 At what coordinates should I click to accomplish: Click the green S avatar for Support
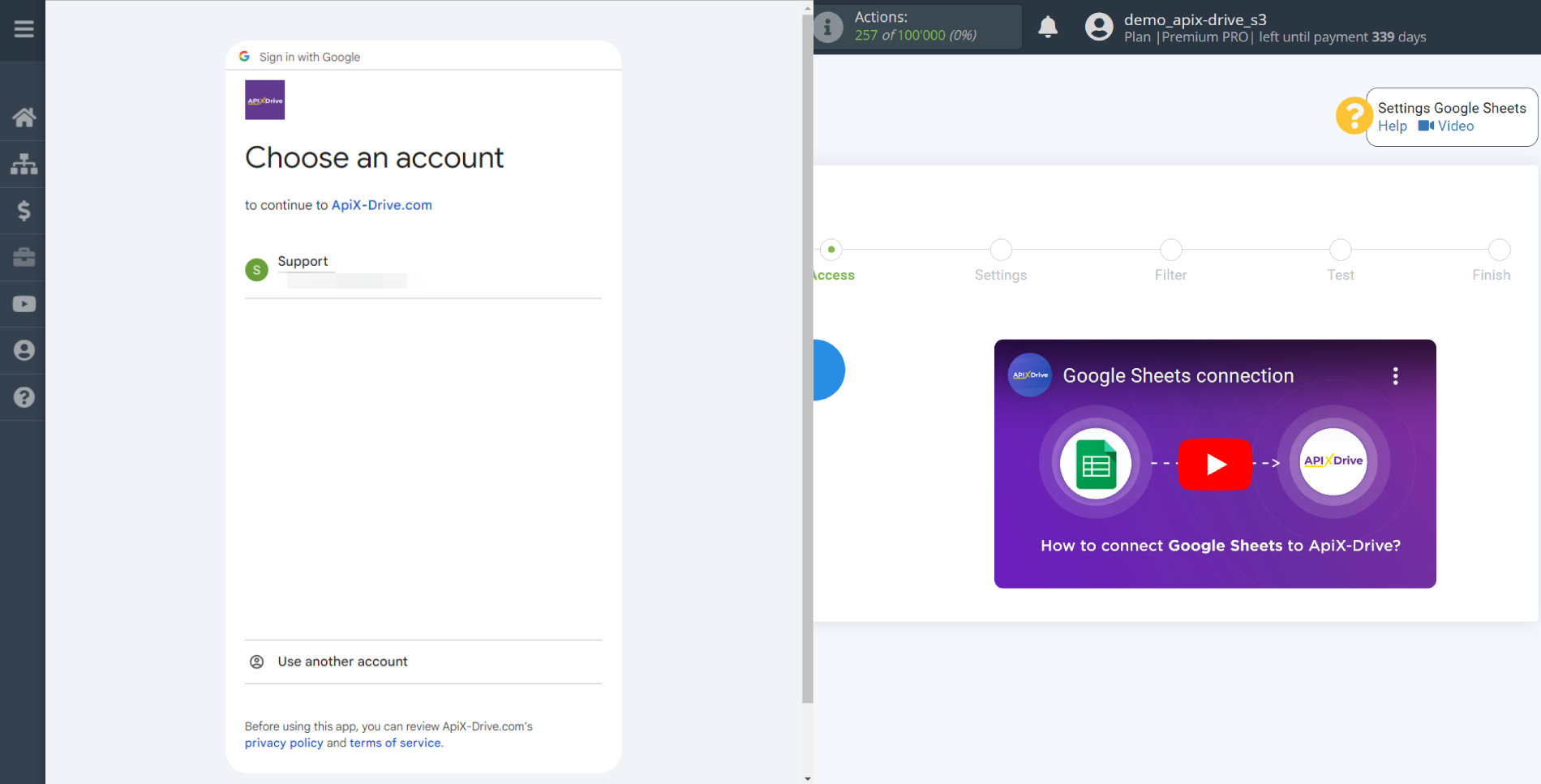click(x=256, y=270)
